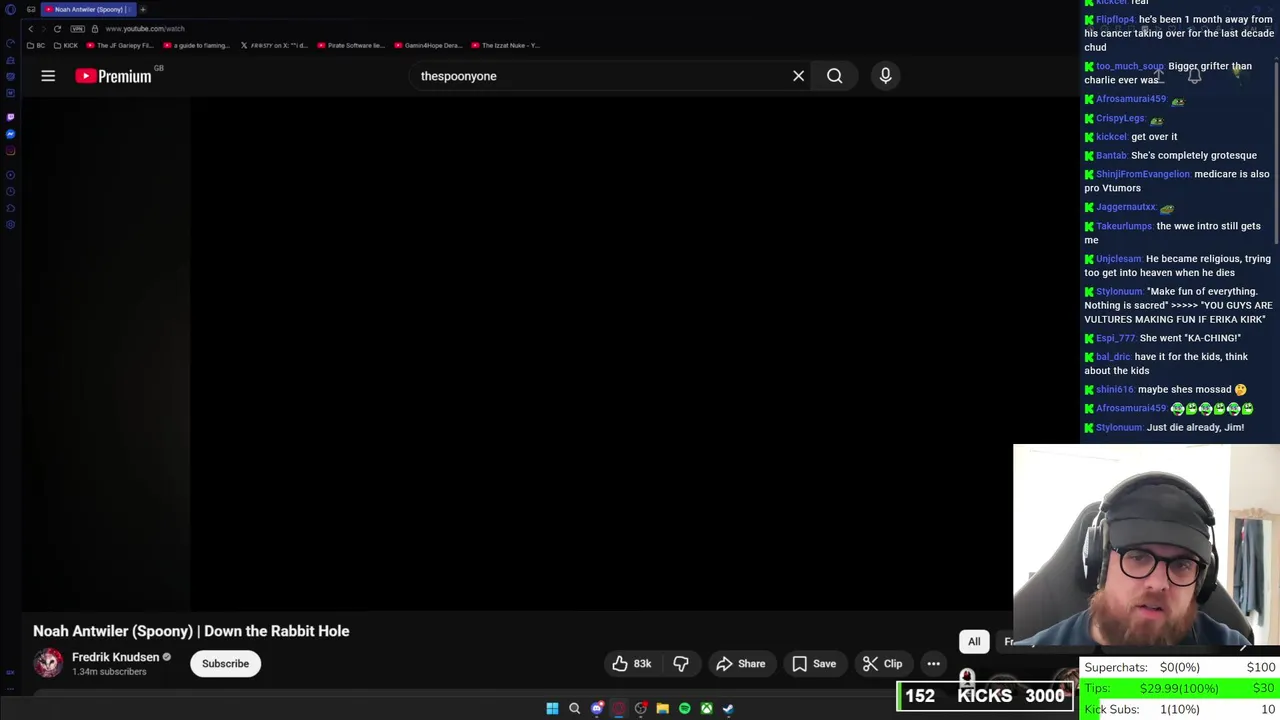
Task: Open Pirate Software lie bookmark
Action: coord(351,45)
